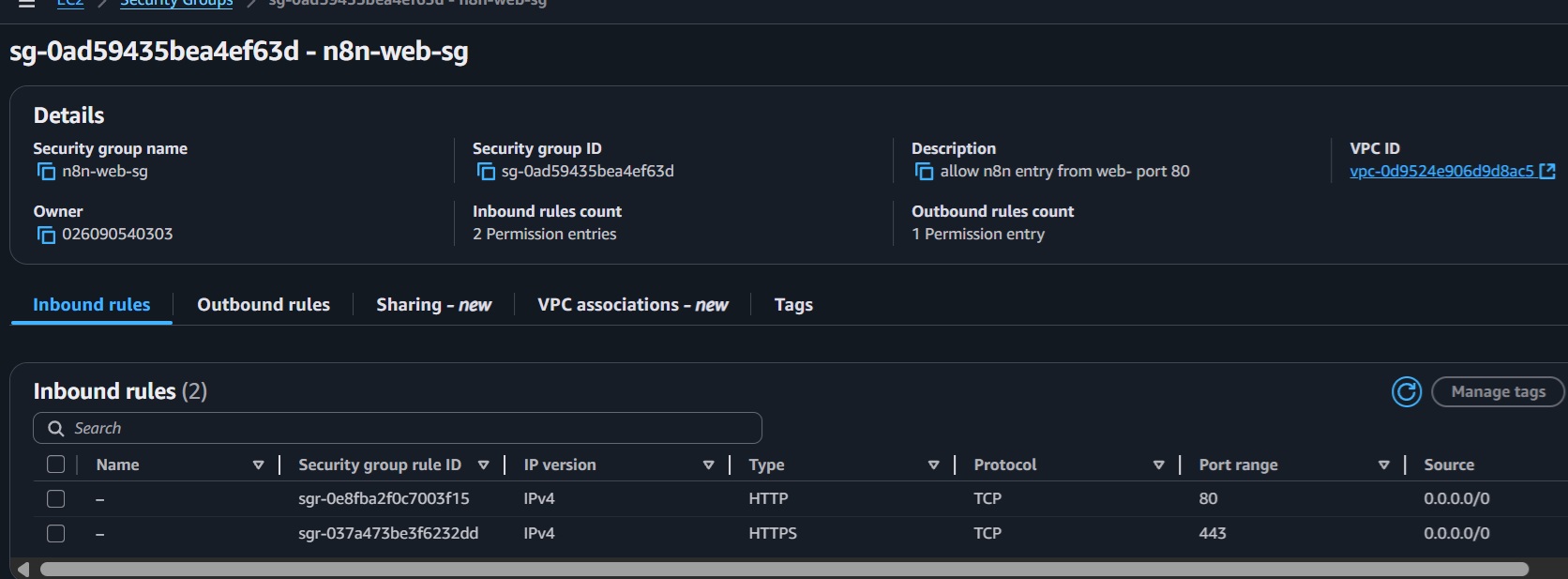The width and height of the screenshot is (1568, 579).
Task: Sort by Port range column
Action: click(1383, 465)
